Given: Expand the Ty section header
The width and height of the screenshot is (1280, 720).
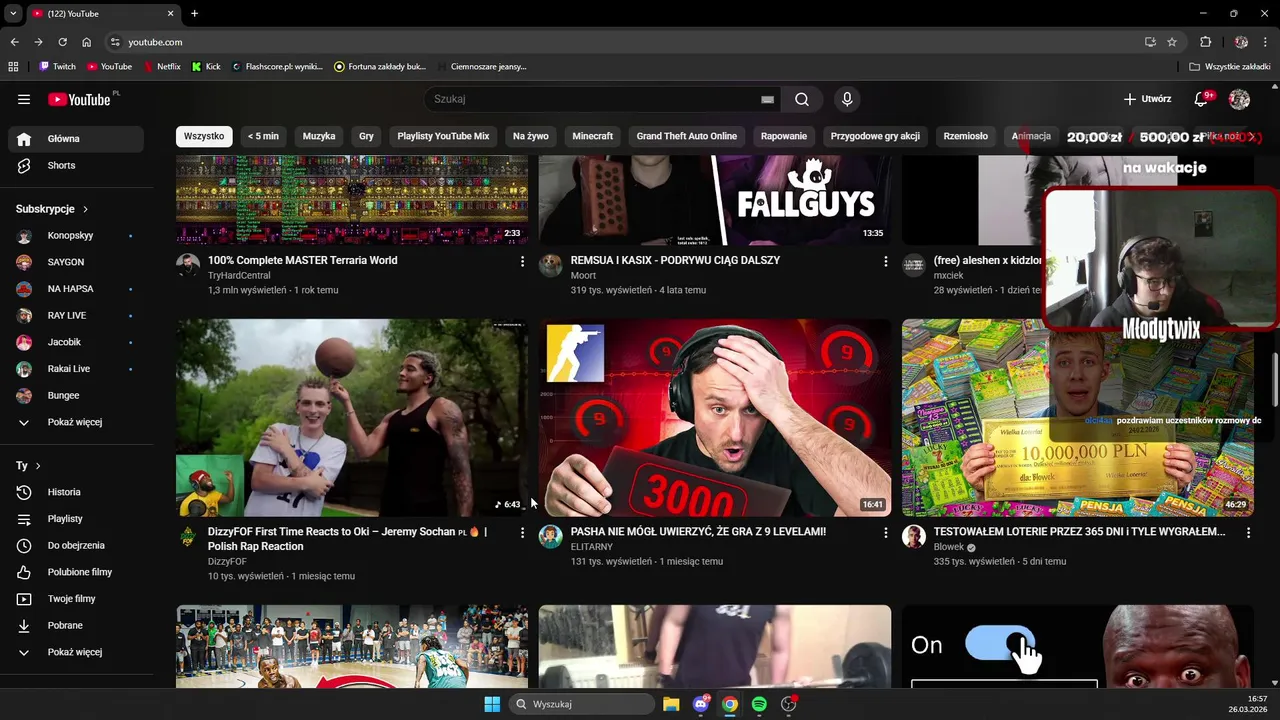Looking at the screenshot, I should click(x=28, y=466).
